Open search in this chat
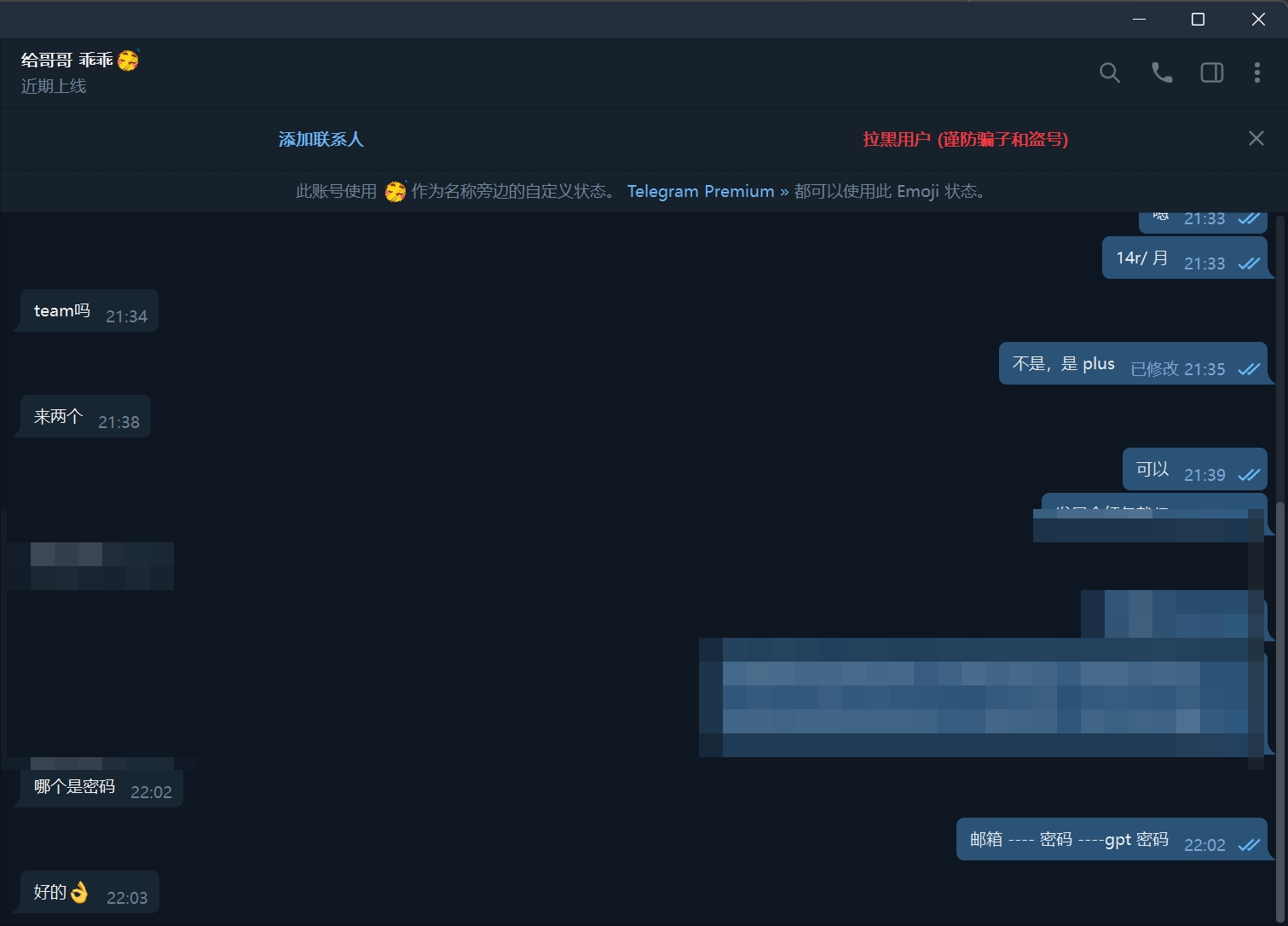The image size is (1288, 926). point(1109,73)
